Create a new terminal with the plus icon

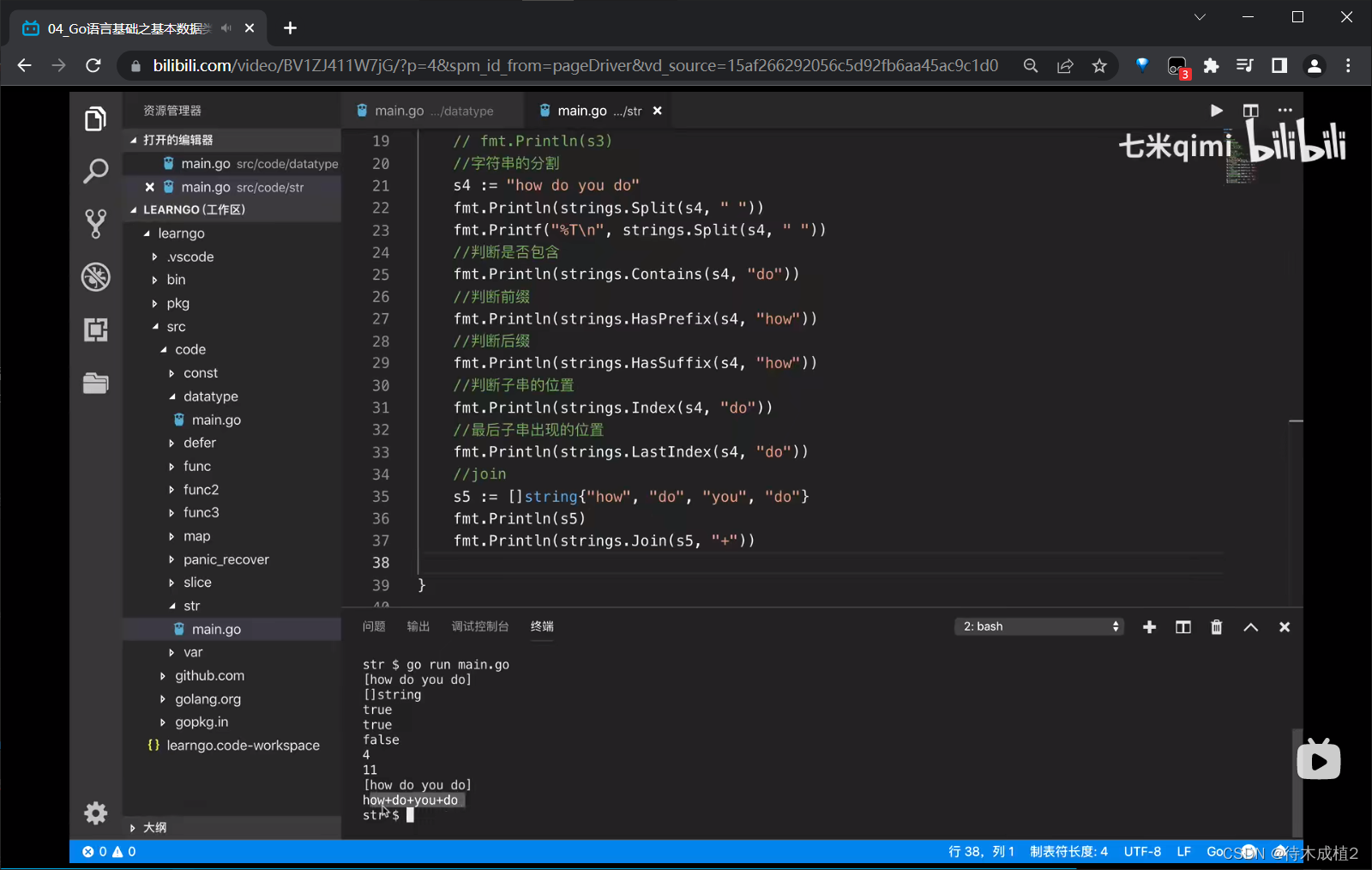point(1150,627)
